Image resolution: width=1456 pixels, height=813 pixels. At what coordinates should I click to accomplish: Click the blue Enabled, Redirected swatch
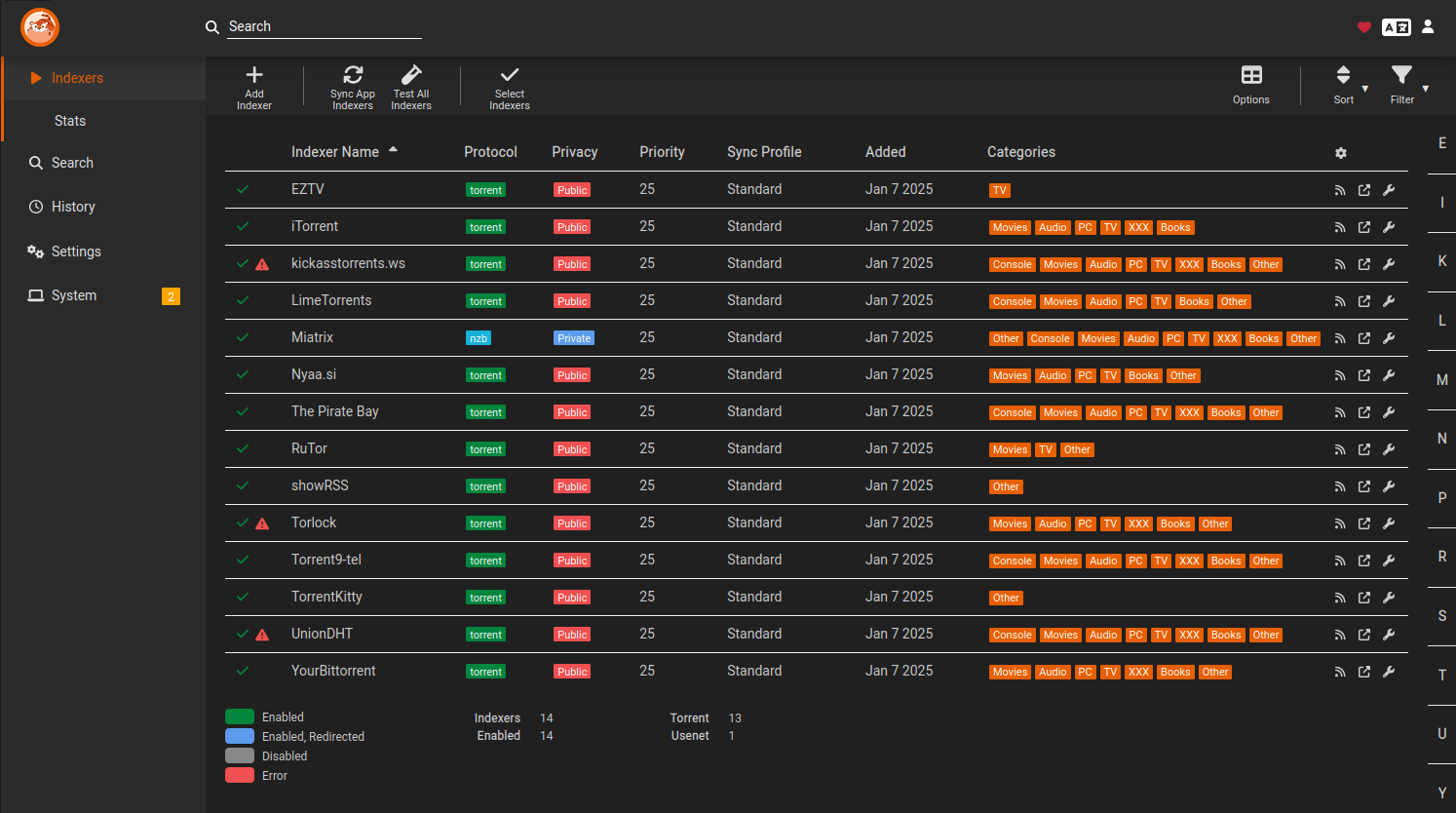click(240, 736)
